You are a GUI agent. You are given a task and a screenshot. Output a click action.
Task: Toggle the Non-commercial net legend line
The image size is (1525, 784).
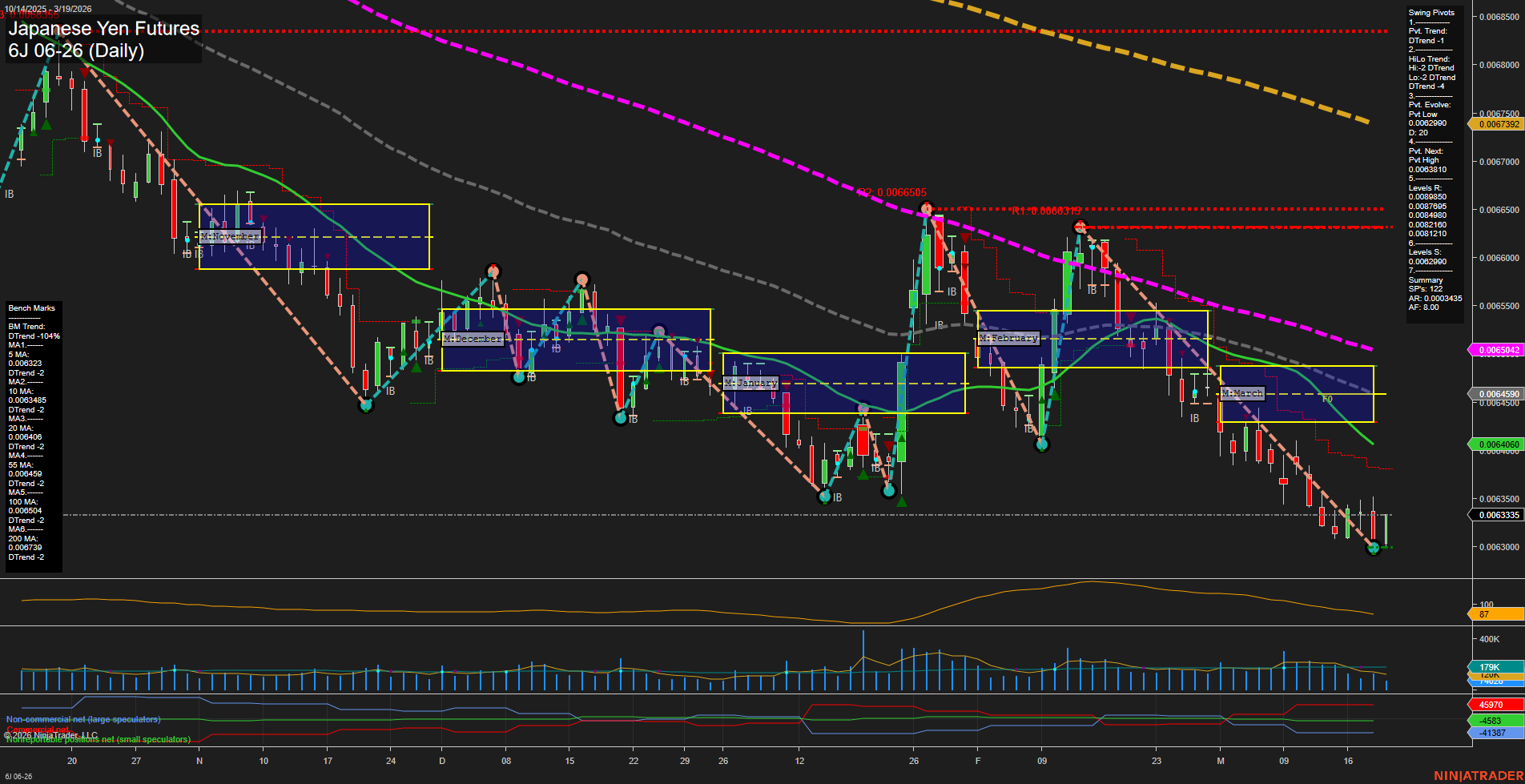(82, 719)
